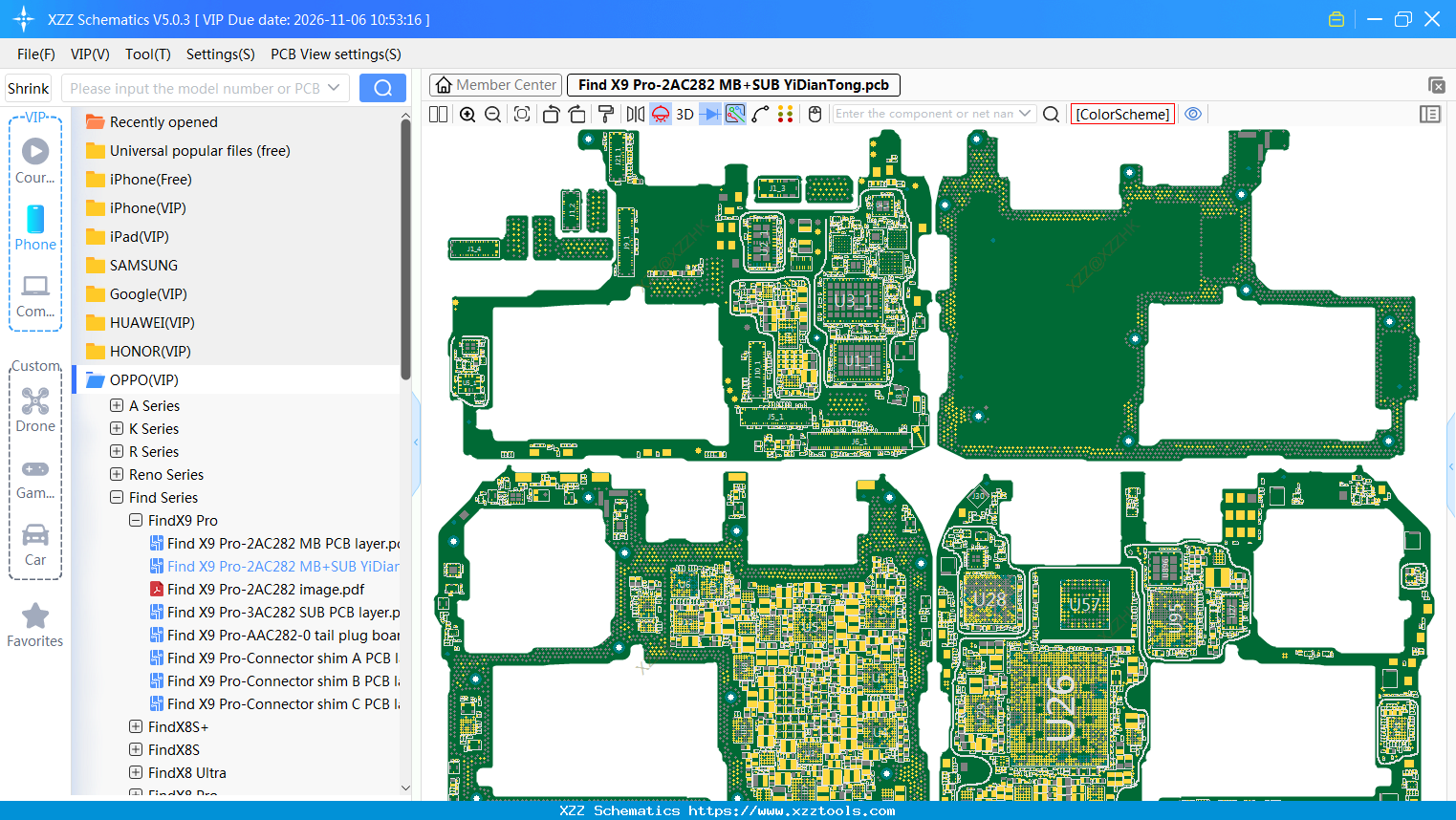Rotate the board counterclockwise
The image size is (1456, 820).
[x=551, y=114]
